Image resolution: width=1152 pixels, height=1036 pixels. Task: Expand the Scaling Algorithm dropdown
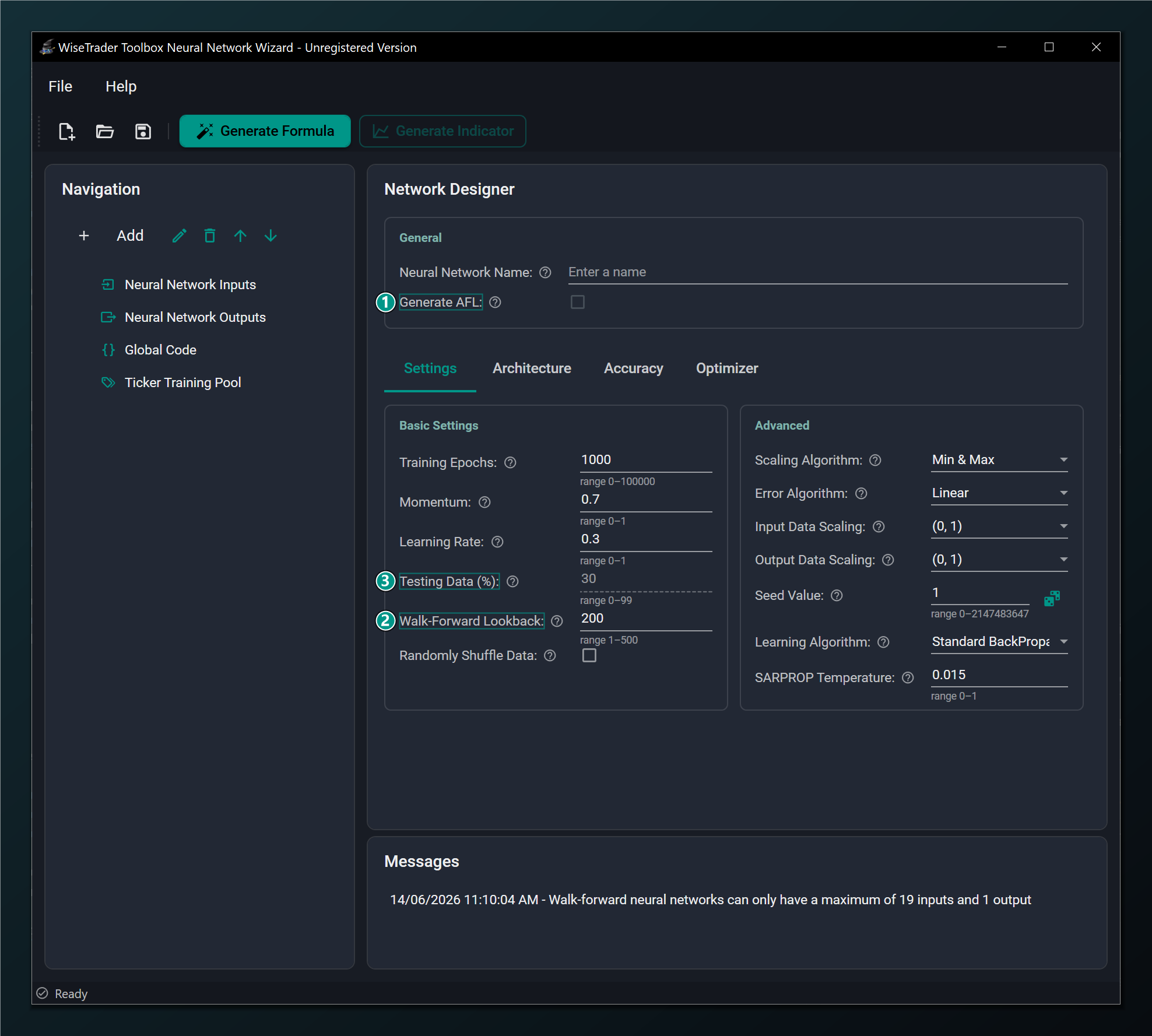coord(999,460)
